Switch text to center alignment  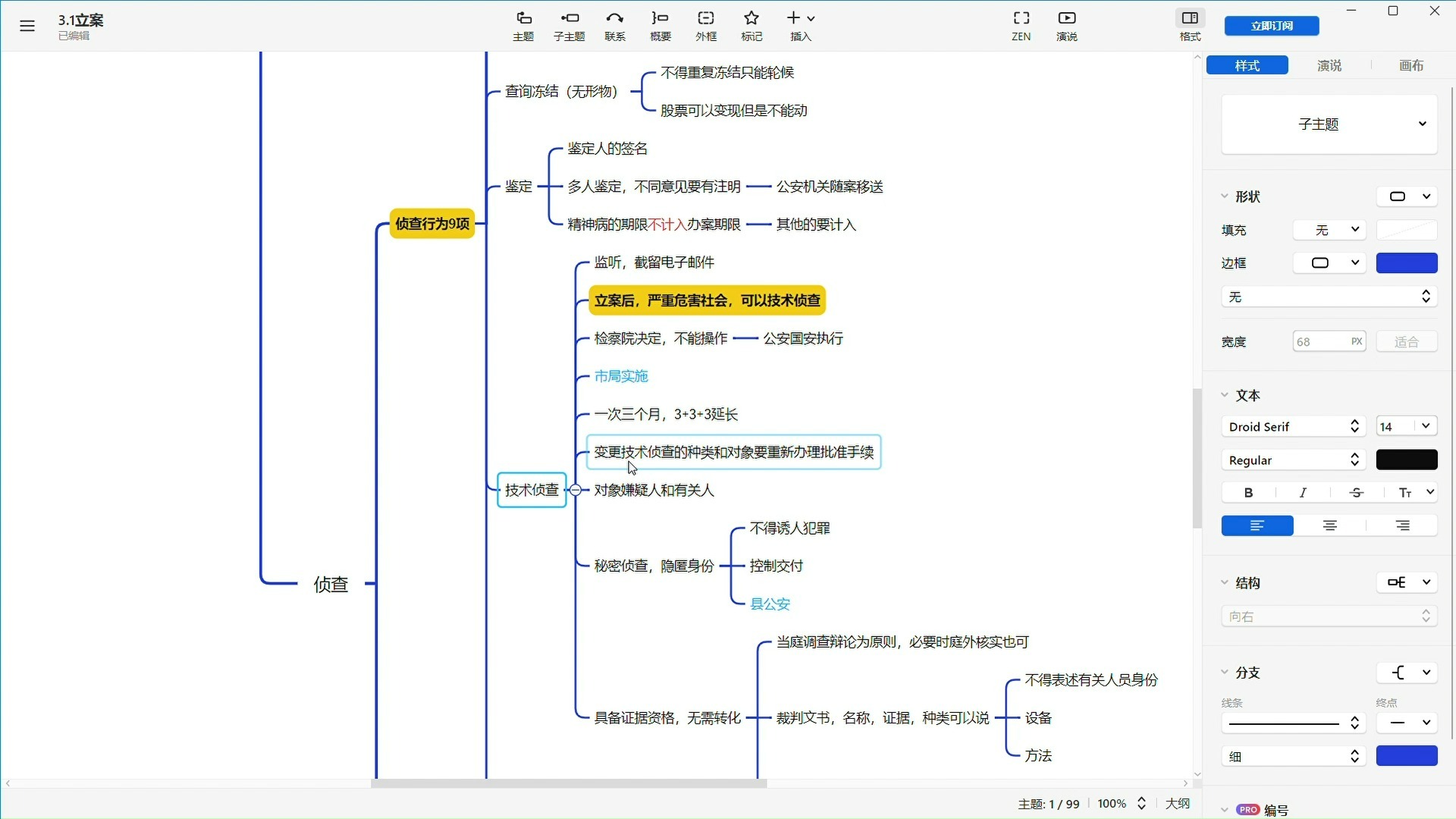point(1329,525)
